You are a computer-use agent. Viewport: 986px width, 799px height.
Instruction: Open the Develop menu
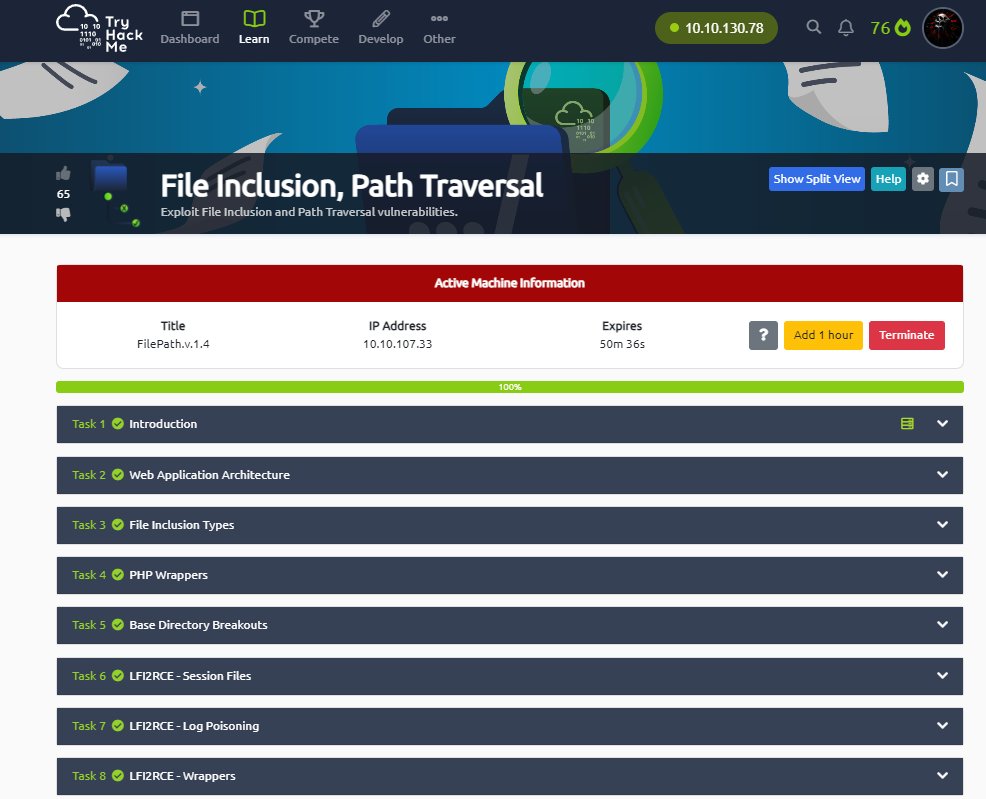point(380,28)
